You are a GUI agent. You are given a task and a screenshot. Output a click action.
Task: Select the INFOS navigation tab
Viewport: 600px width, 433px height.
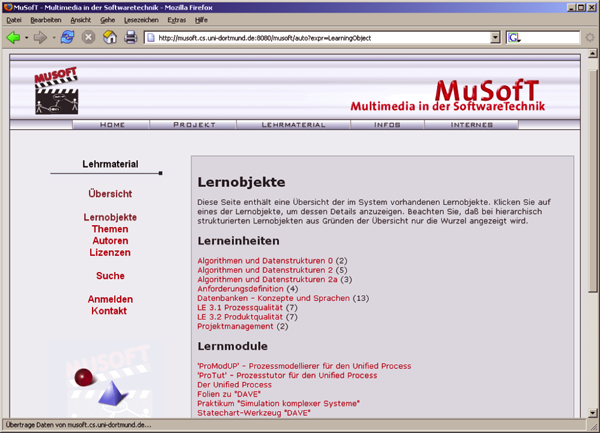(x=387, y=125)
